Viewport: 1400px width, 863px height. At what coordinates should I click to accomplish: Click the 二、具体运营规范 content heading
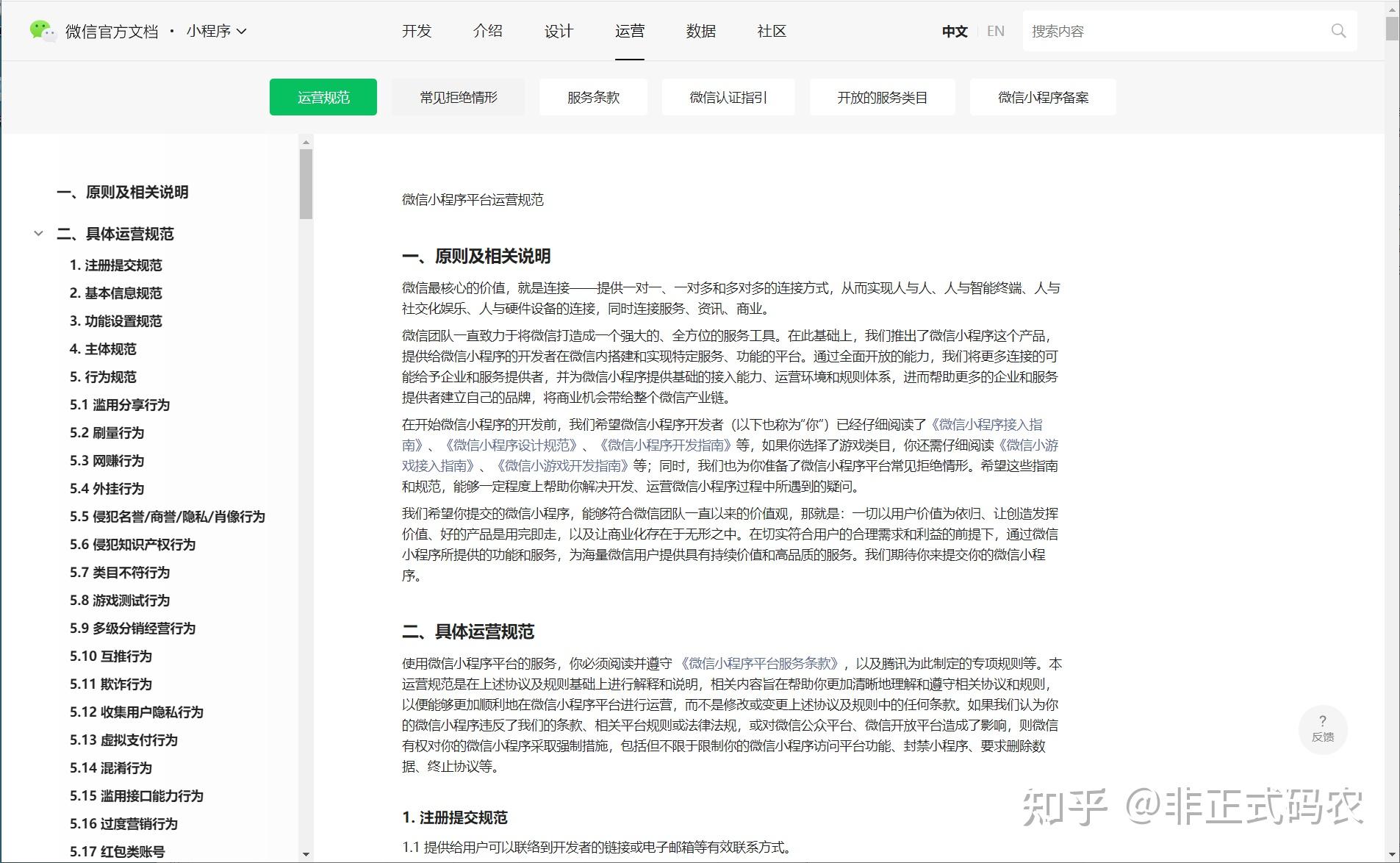(468, 632)
